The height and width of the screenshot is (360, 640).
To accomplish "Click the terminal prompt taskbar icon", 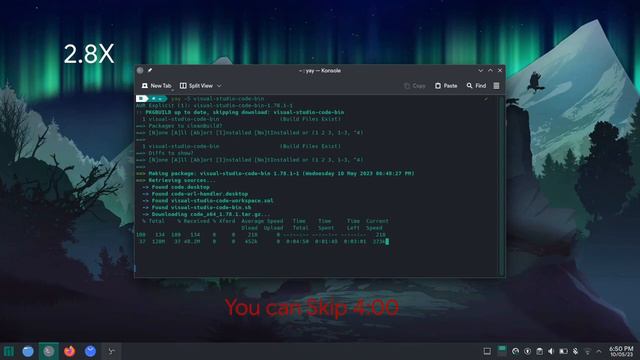I will pos(111,351).
